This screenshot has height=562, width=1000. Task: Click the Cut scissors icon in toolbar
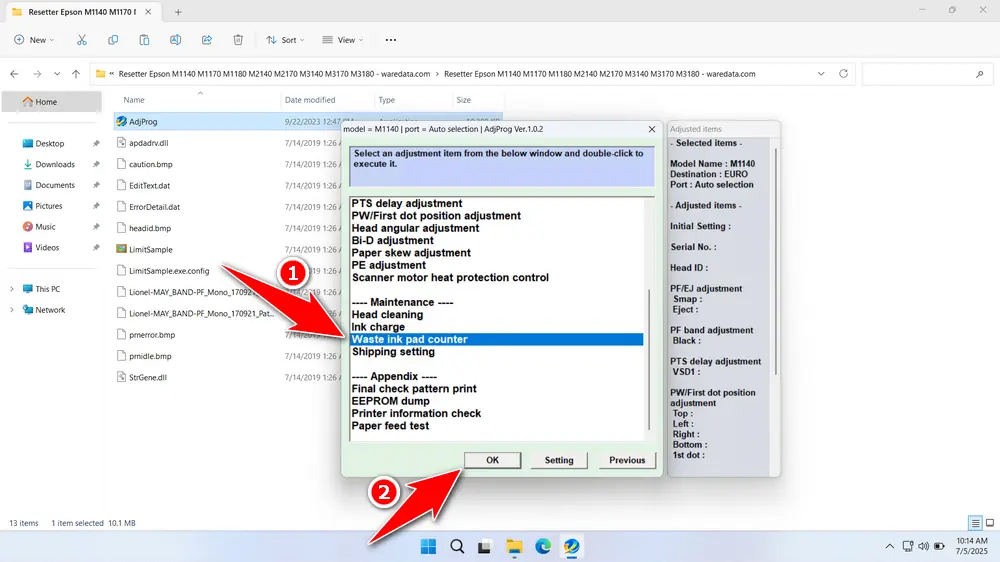point(82,40)
